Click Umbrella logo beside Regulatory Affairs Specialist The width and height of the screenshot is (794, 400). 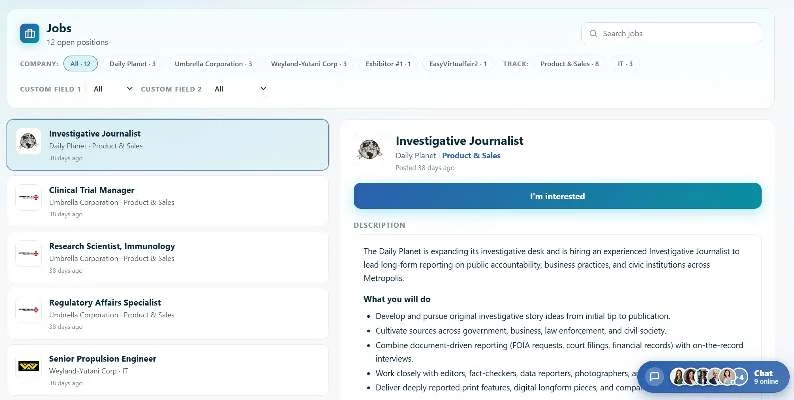(28, 309)
